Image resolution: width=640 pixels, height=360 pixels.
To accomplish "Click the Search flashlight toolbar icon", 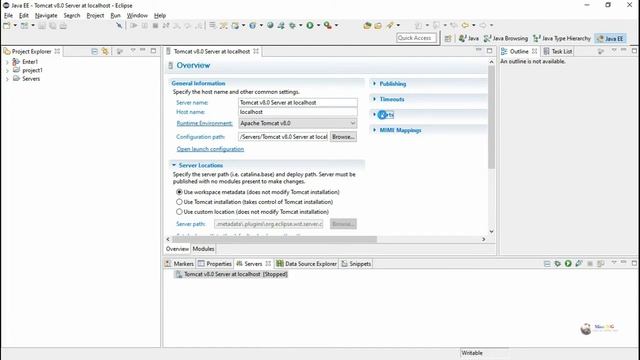I will pyautogui.click(x=389, y=25).
